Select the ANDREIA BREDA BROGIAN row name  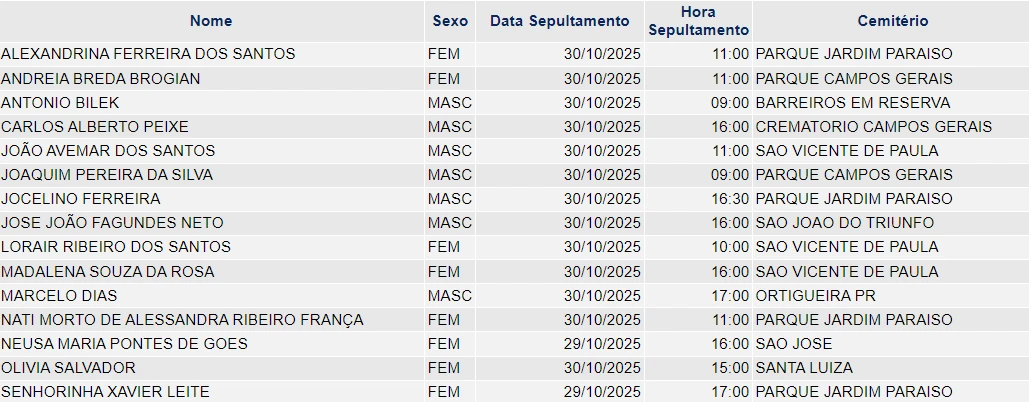tap(101, 78)
